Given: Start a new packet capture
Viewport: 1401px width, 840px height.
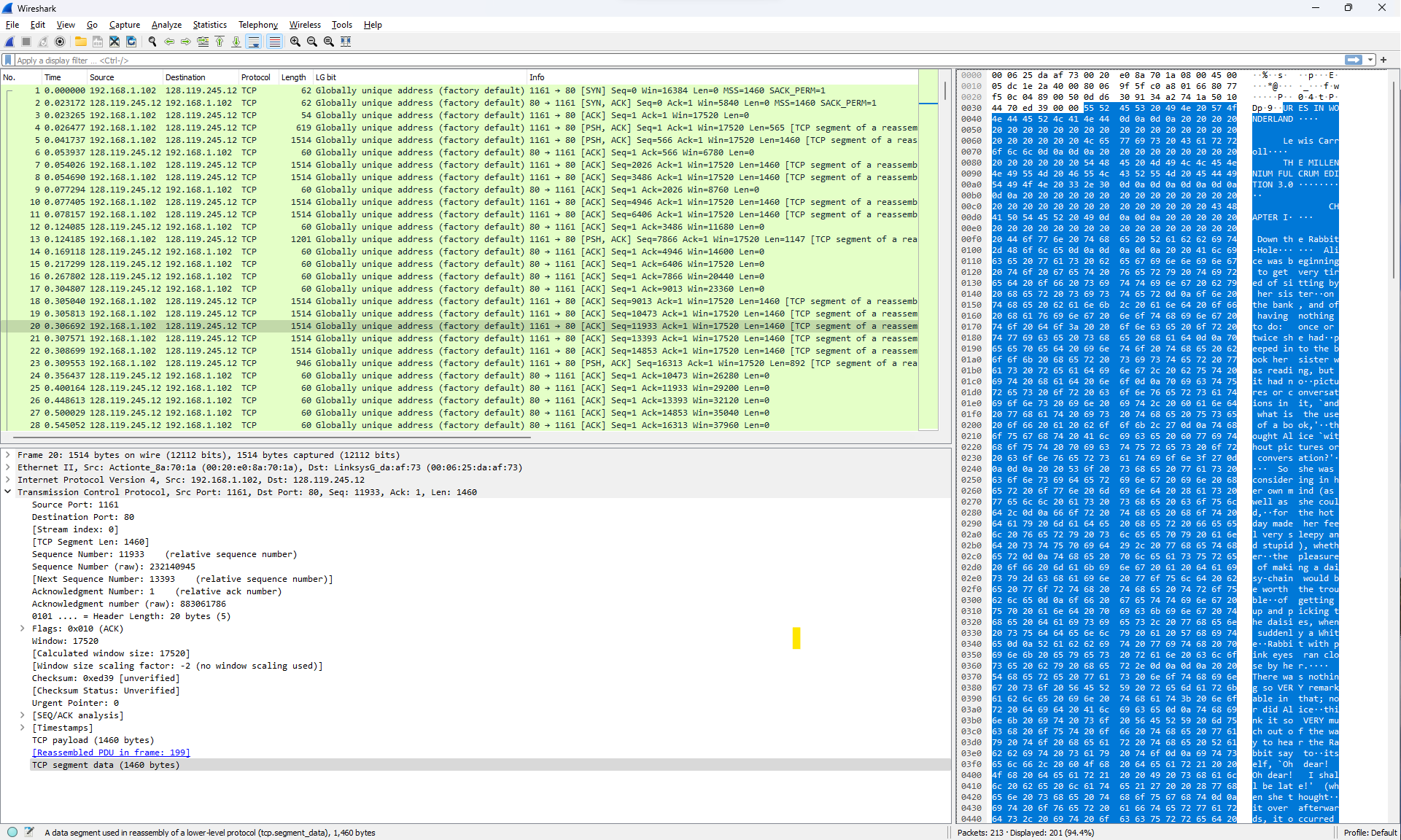Looking at the screenshot, I should tap(9, 42).
